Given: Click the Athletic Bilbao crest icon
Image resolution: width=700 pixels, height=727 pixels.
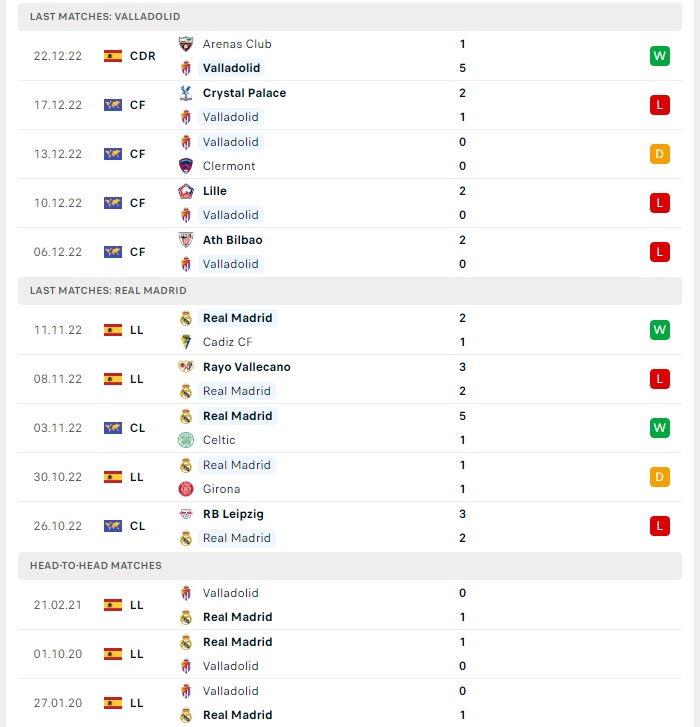Looking at the screenshot, I should pos(186,240).
